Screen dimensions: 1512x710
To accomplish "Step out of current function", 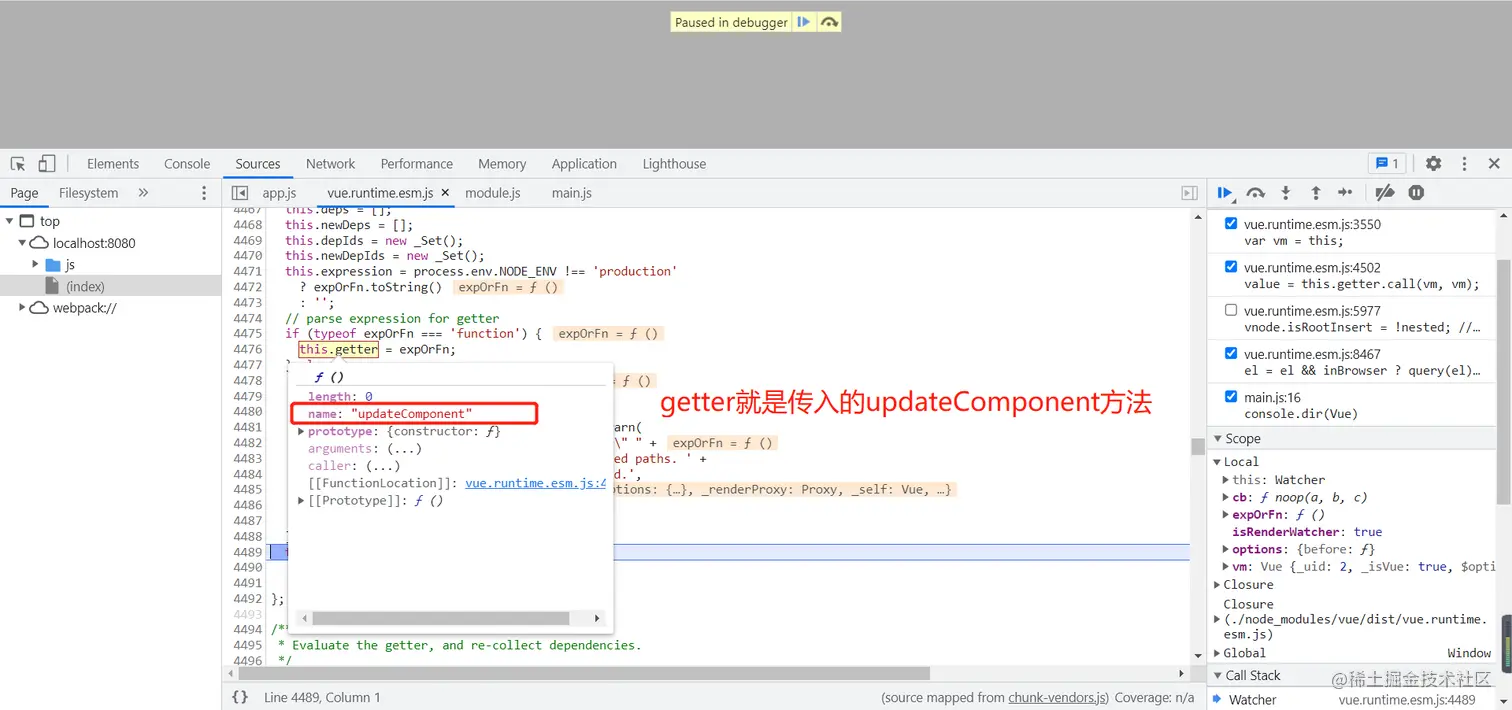I will pyautogui.click(x=1316, y=193).
